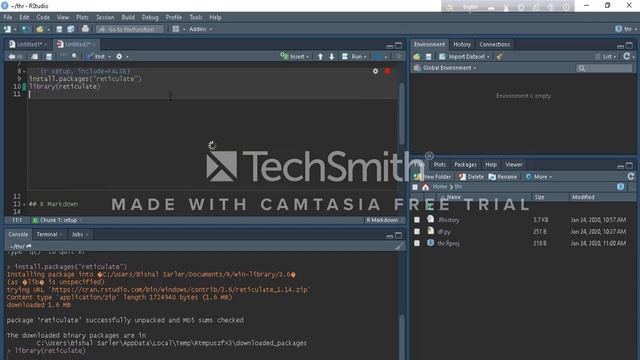
Task: Maximize the Environment pane
Action: click(x=629, y=45)
